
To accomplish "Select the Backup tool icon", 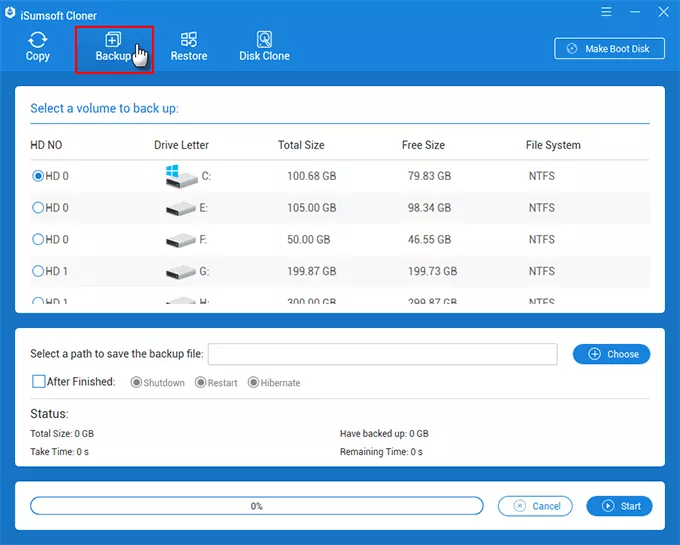I will 113,41.
